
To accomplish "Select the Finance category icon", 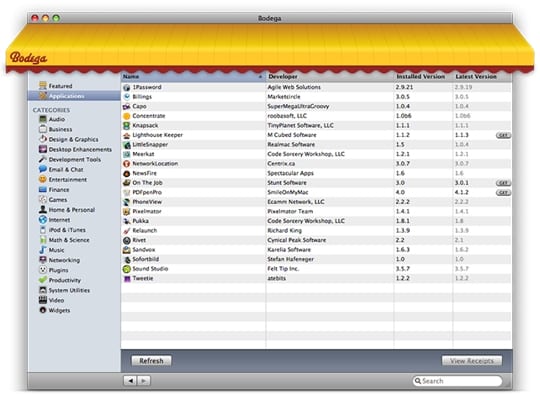I will pos(43,189).
